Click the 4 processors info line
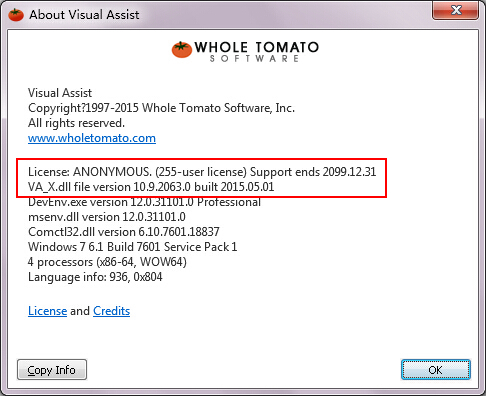 coord(107,262)
